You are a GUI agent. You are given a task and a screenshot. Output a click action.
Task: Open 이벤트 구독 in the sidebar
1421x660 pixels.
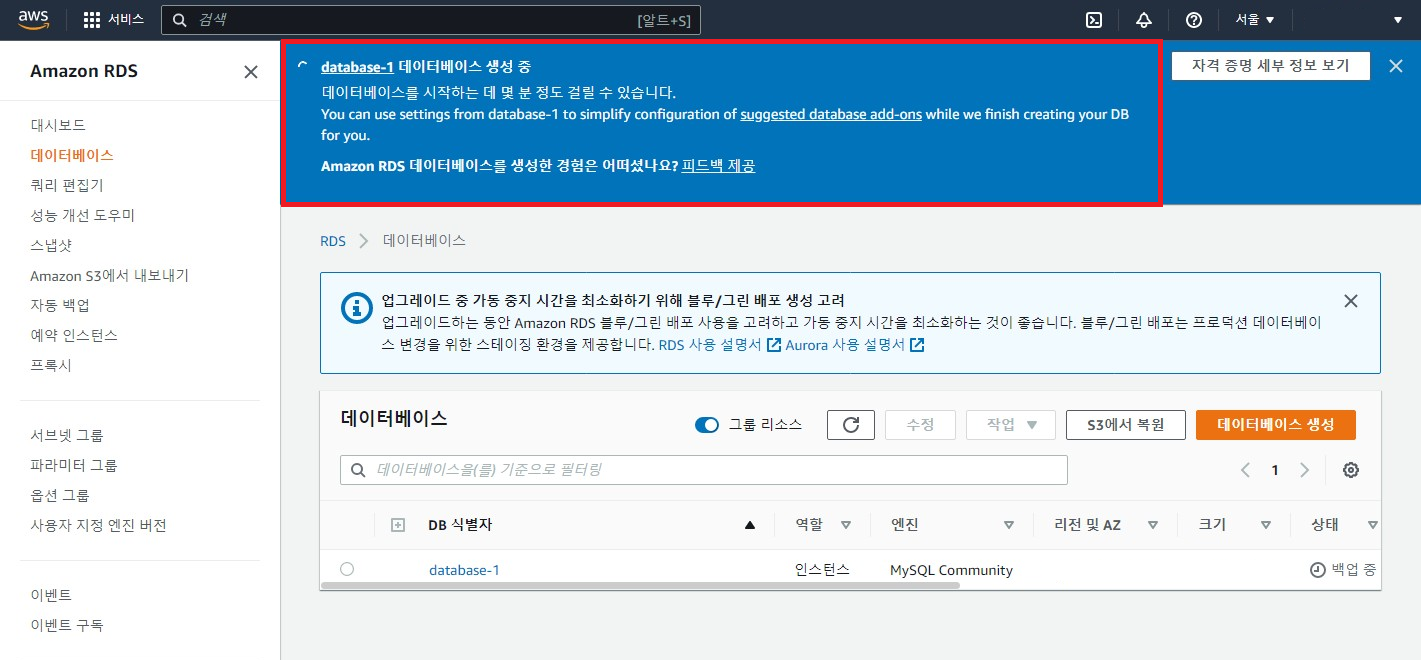[67, 625]
